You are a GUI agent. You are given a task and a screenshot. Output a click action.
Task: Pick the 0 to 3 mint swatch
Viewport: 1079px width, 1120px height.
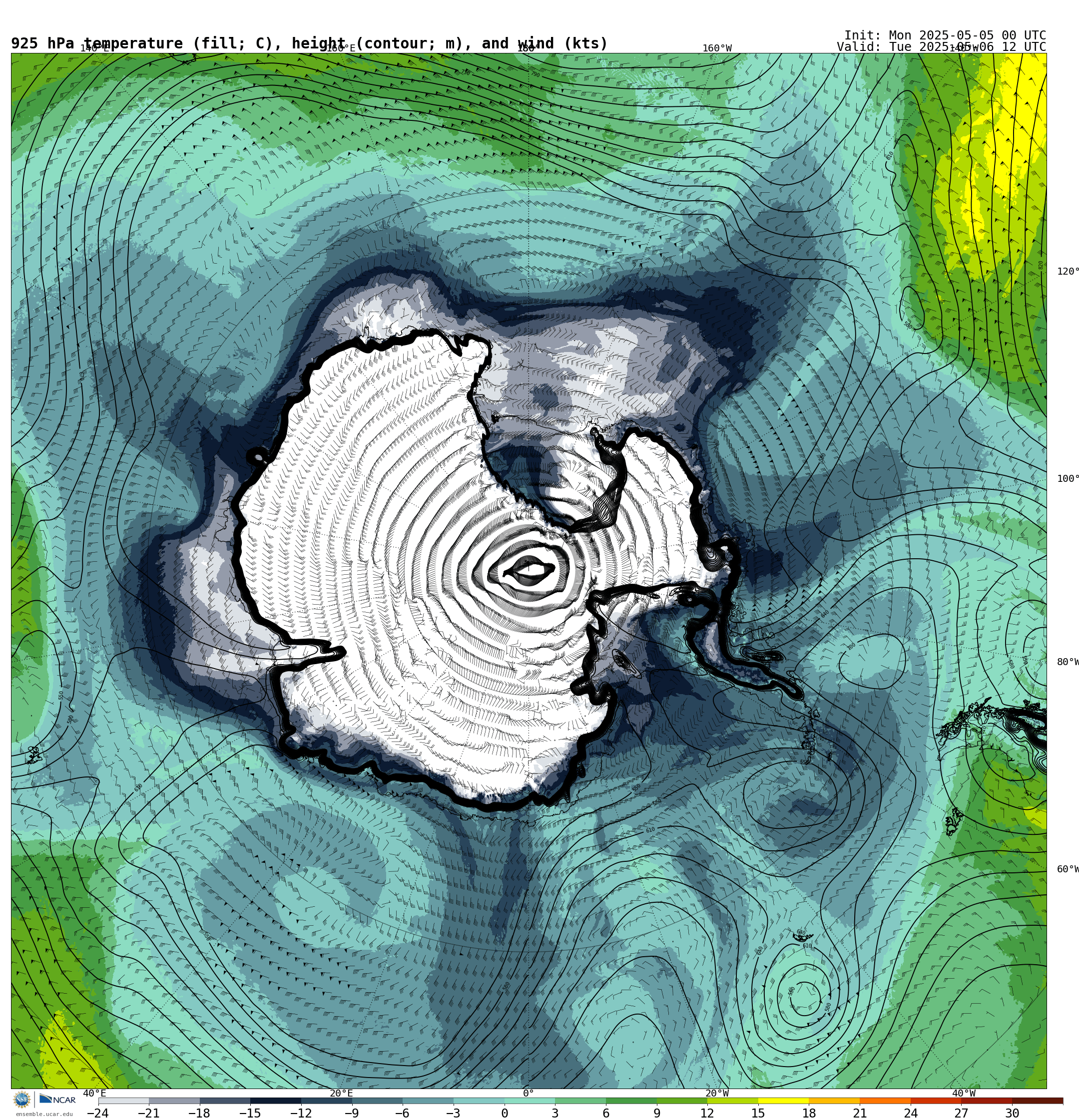tap(530, 1101)
